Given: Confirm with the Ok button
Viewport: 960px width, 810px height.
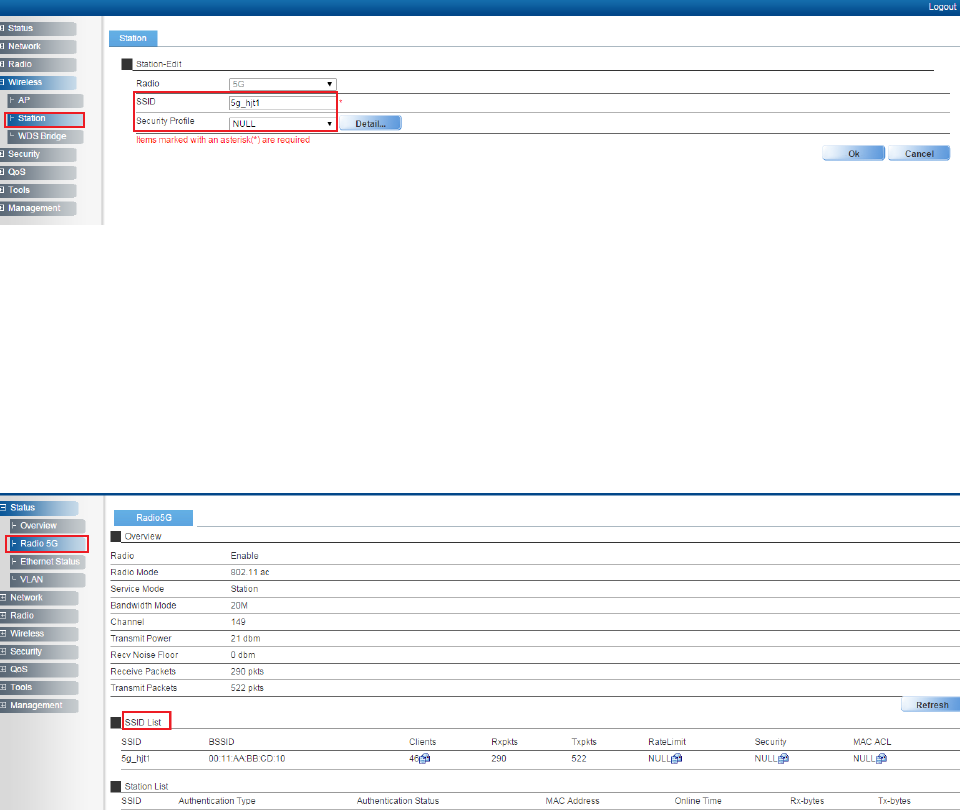Looking at the screenshot, I should click(853, 154).
